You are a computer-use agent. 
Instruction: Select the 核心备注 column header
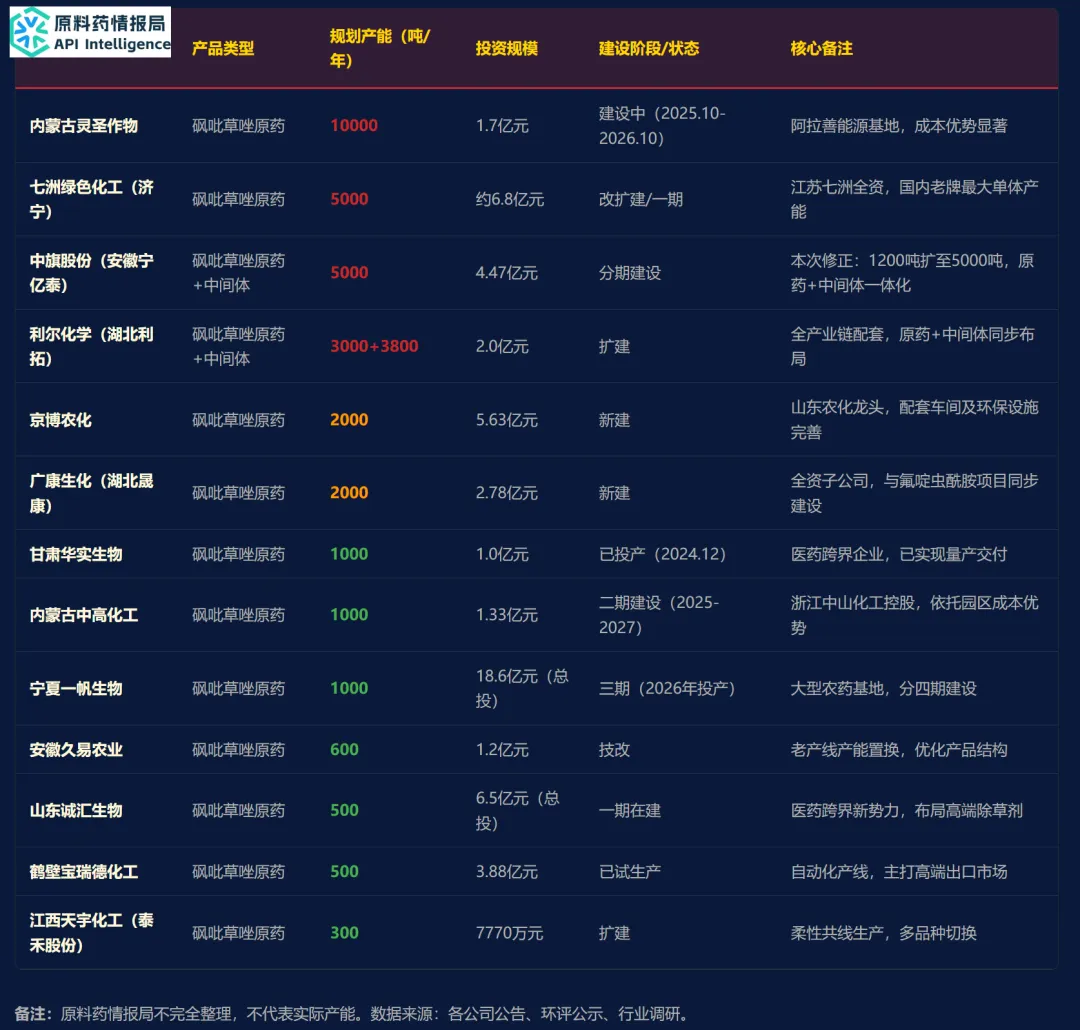822,48
